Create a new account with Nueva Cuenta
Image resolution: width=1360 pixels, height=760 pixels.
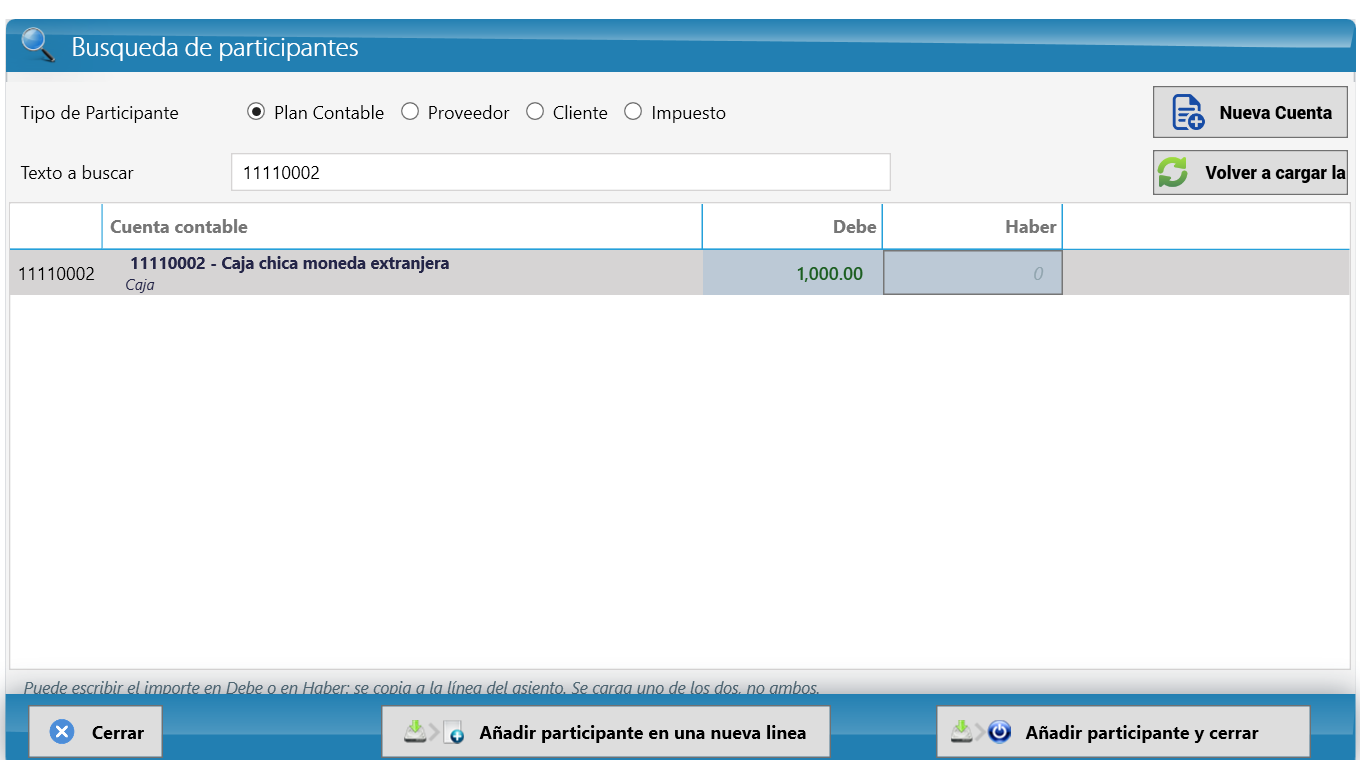pos(1250,112)
